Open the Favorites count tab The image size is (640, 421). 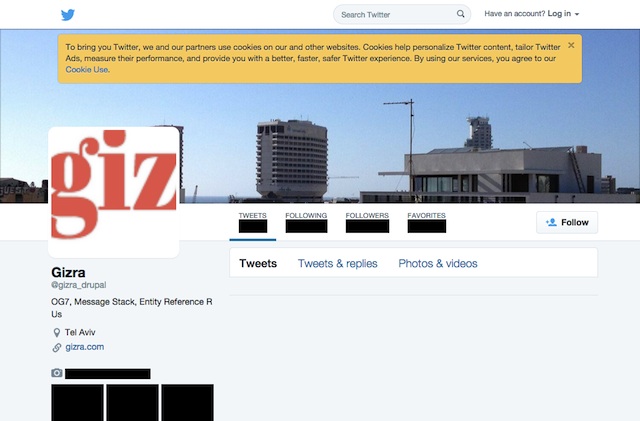coord(427,223)
